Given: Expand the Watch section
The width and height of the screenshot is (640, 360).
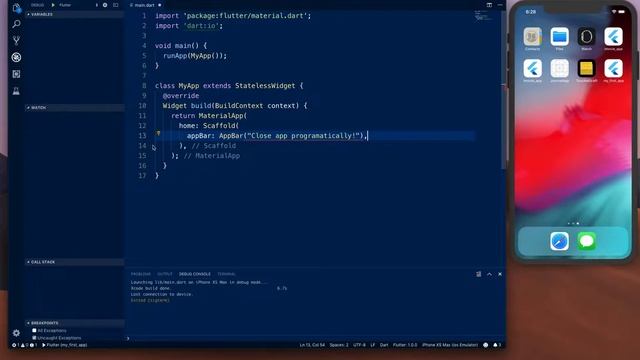Looking at the screenshot, I should click(75, 108).
